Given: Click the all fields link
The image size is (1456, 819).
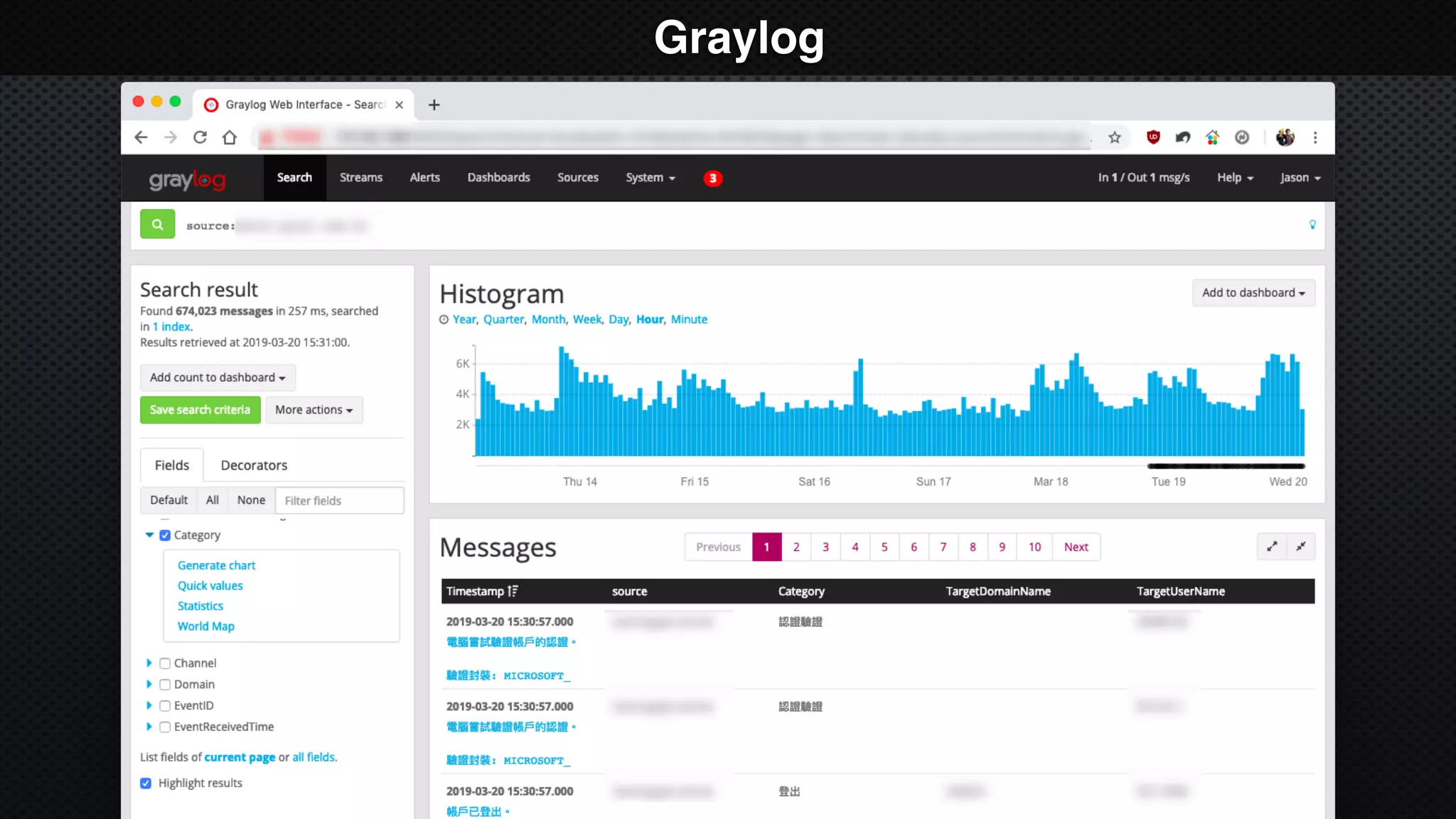Looking at the screenshot, I should point(314,758).
